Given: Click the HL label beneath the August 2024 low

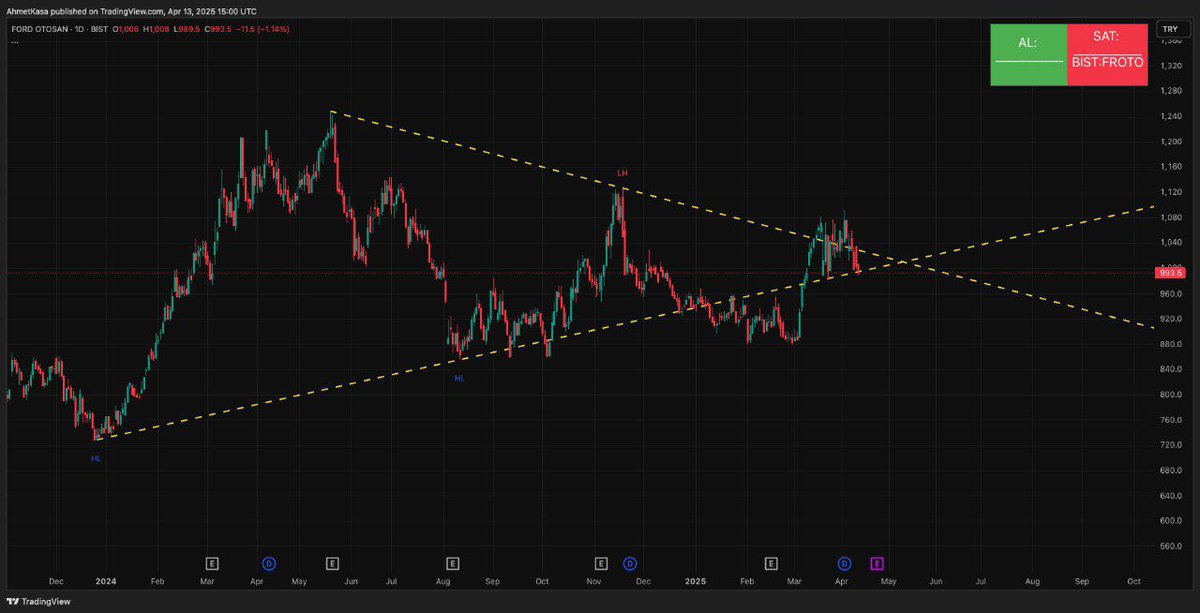Looking at the screenshot, I should 460,378.
